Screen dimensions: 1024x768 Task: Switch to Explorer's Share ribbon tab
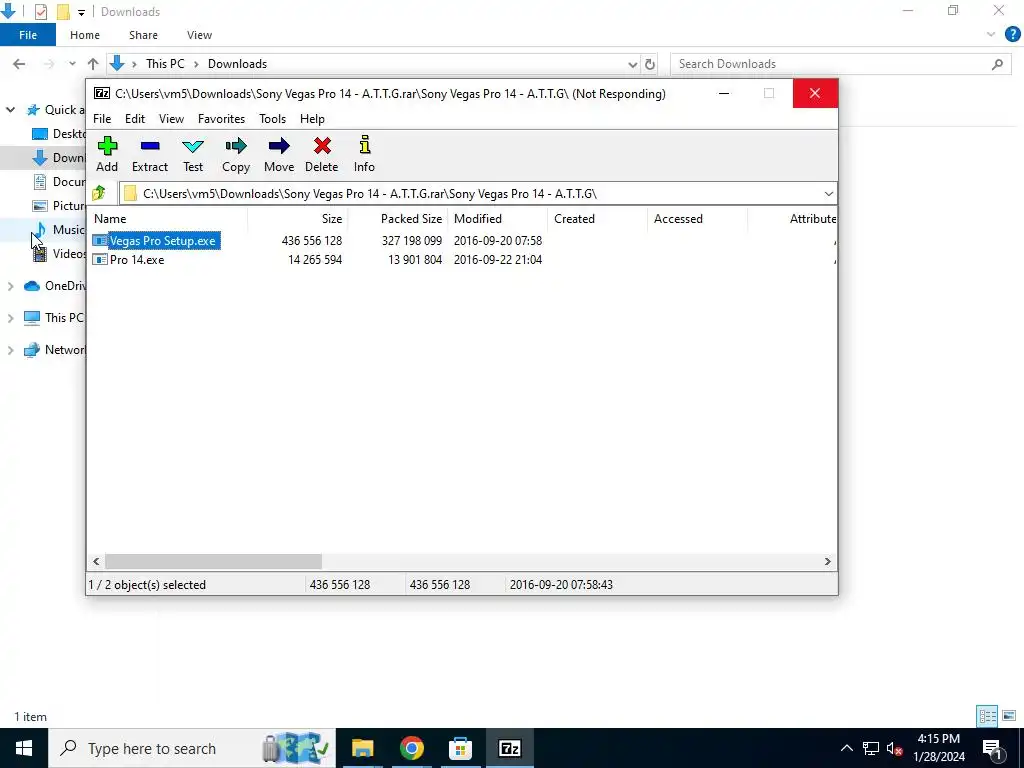(143, 35)
